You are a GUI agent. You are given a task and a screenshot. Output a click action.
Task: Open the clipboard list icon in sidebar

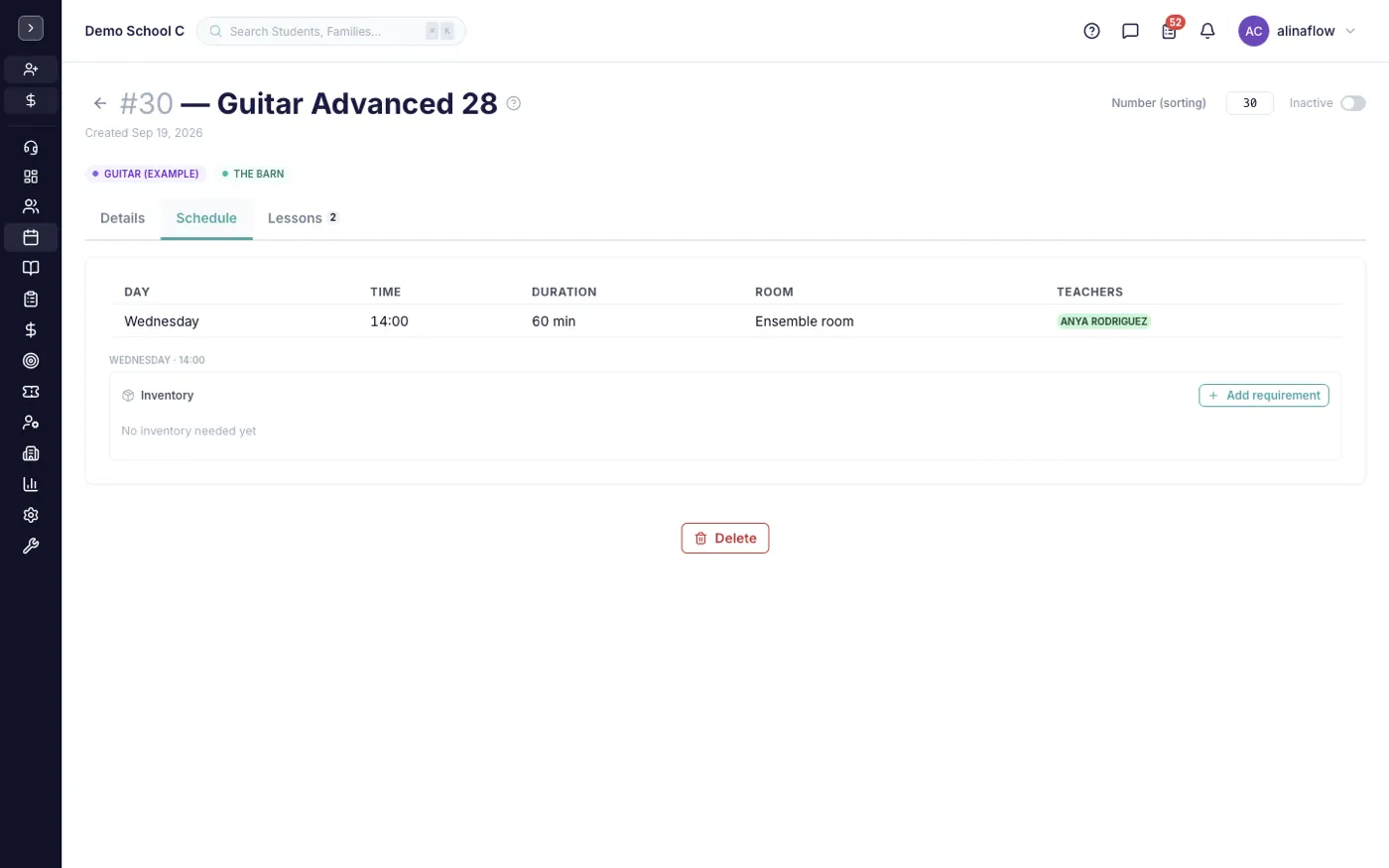click(31, 299)
